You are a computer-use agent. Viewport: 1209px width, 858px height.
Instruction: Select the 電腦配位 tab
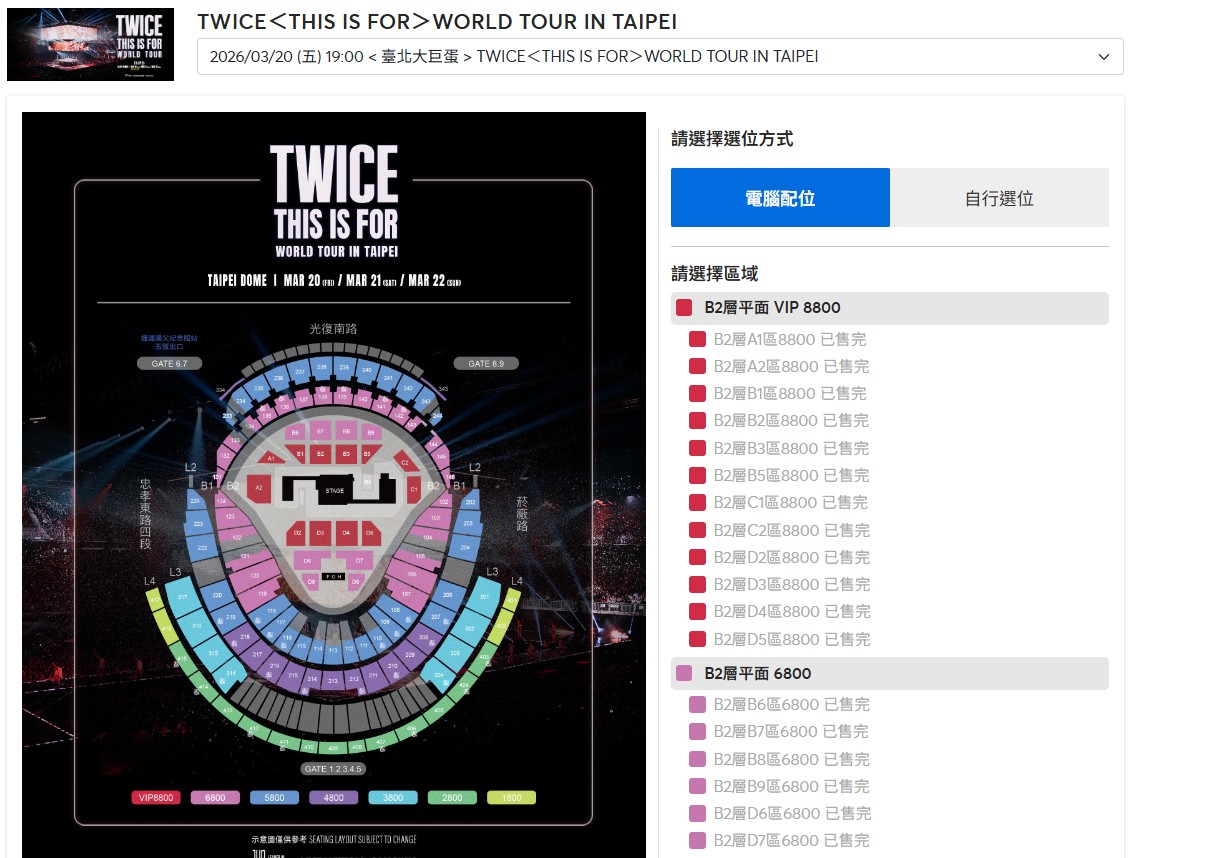(x=780, y=199)
